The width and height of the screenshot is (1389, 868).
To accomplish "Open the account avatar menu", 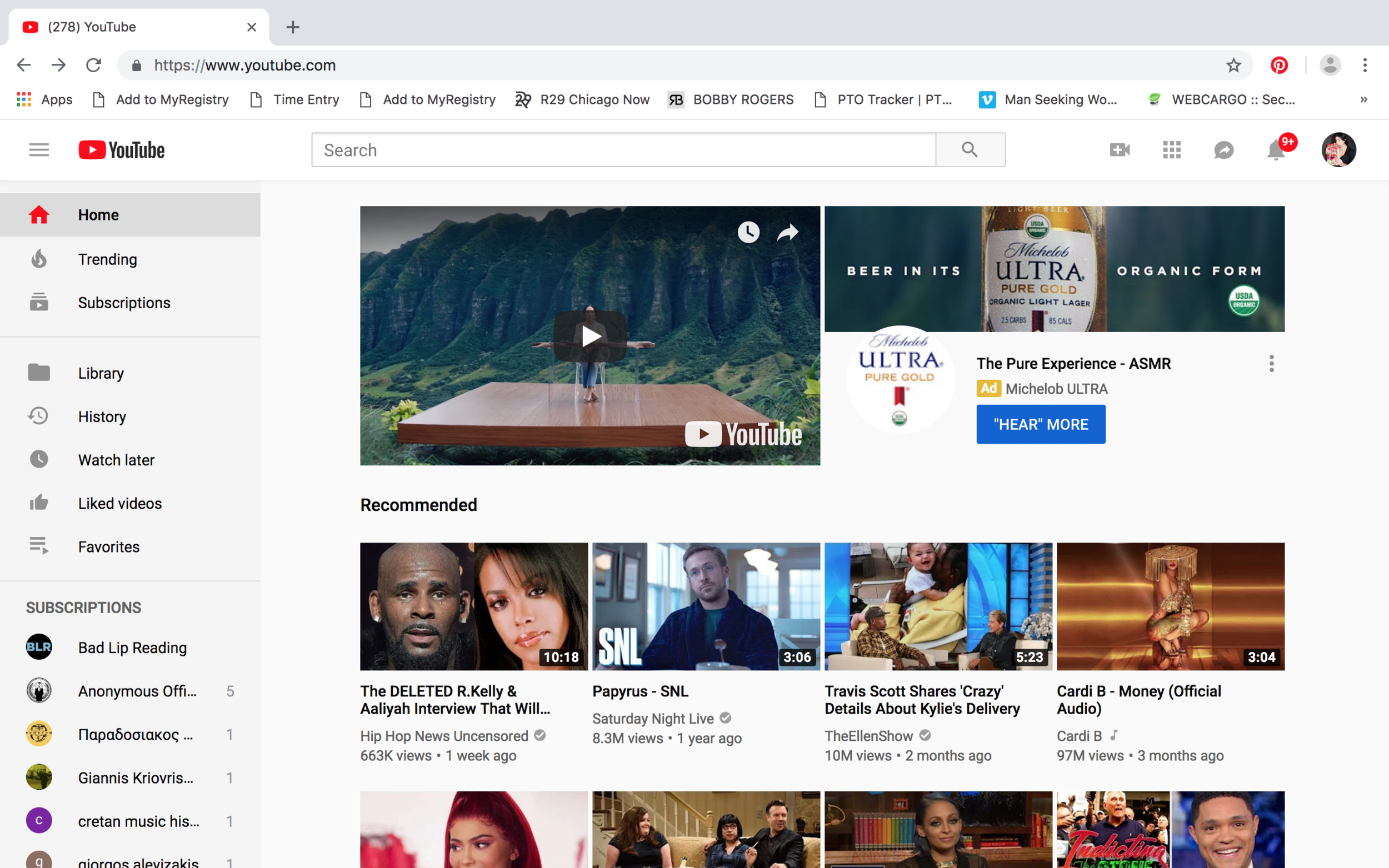I will point(1338,150).
